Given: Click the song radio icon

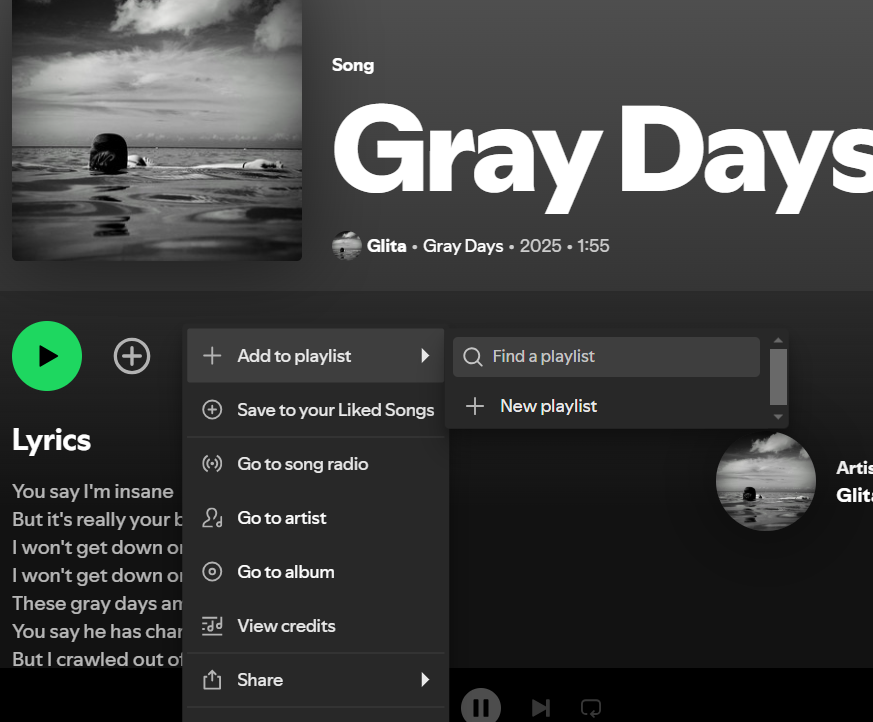Looking at the screenshot, I should pyautogui.click(x=212, y=464).
